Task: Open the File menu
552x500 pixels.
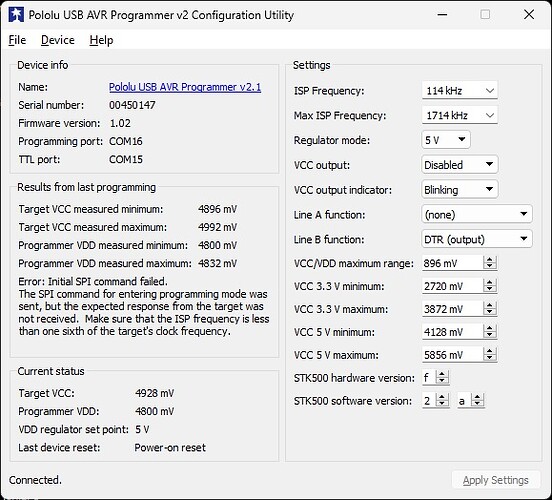Action: click(x=17, y=40)
